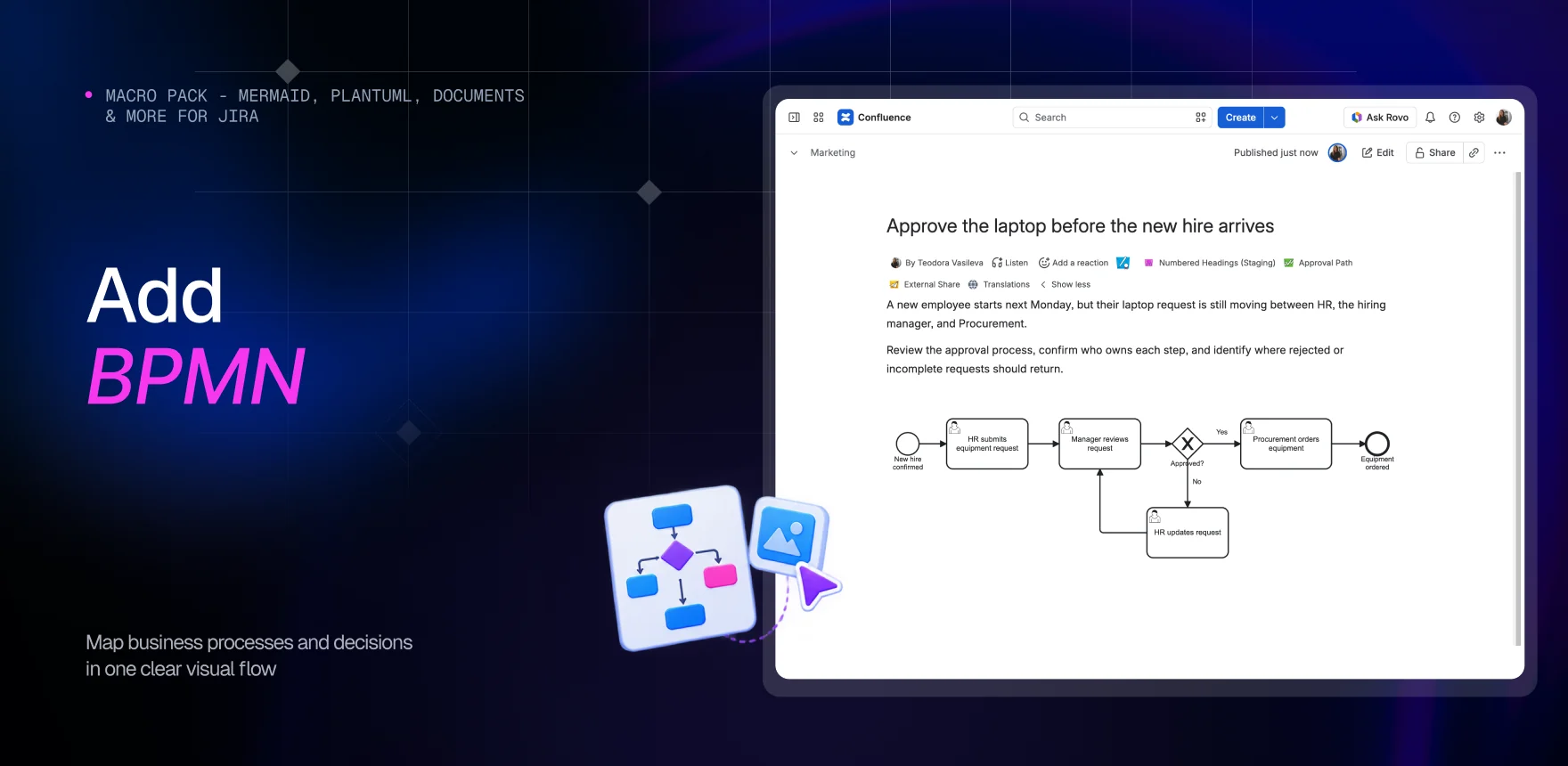Select the 'Equipment ordered' end event circle
Viewport: 1568px width, 766px height.
point(1377,444)
